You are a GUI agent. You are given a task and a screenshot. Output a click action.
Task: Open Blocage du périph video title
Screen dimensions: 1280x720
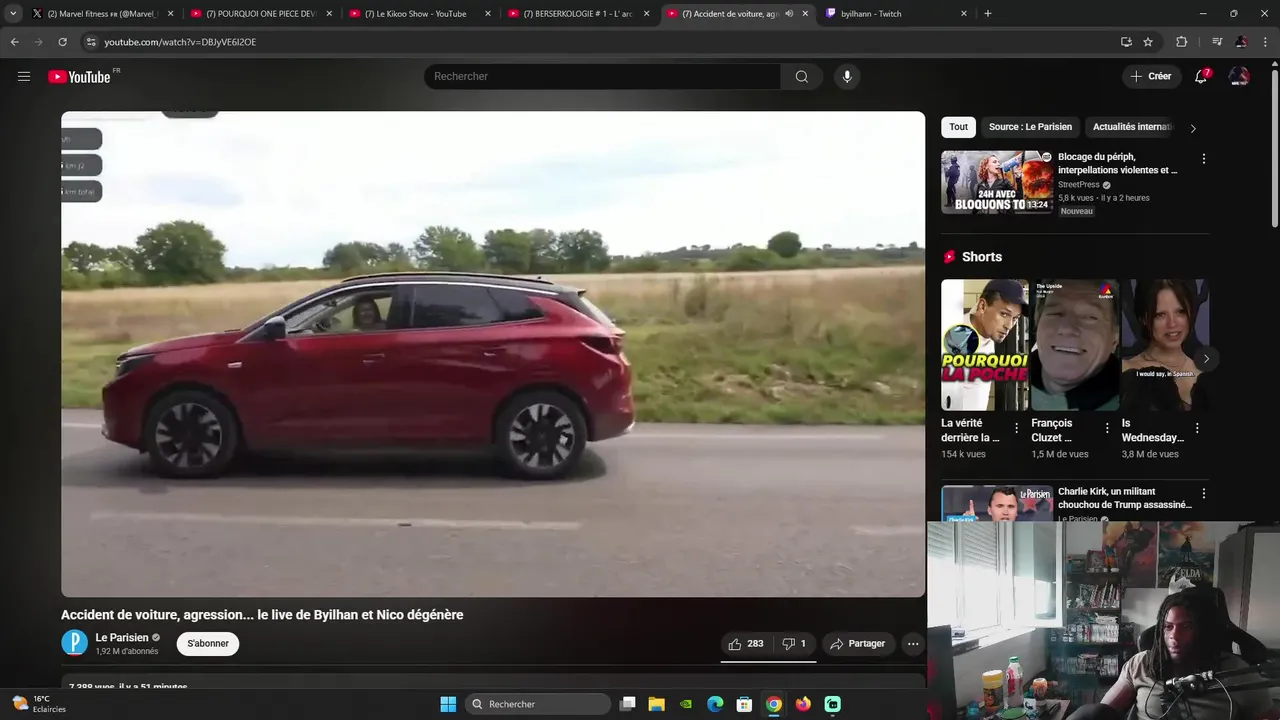(x=1117, y=163)
